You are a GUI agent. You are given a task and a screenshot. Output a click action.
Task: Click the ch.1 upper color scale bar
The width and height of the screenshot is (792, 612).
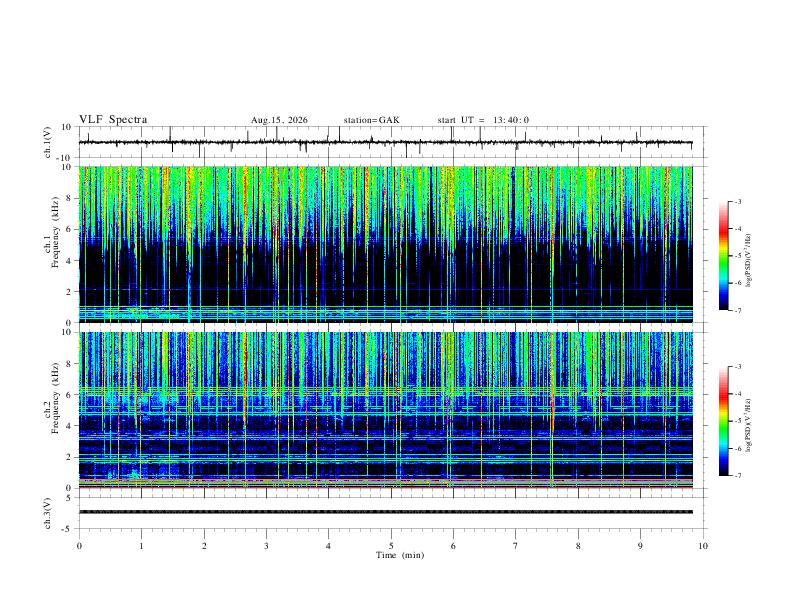(724, 256)
